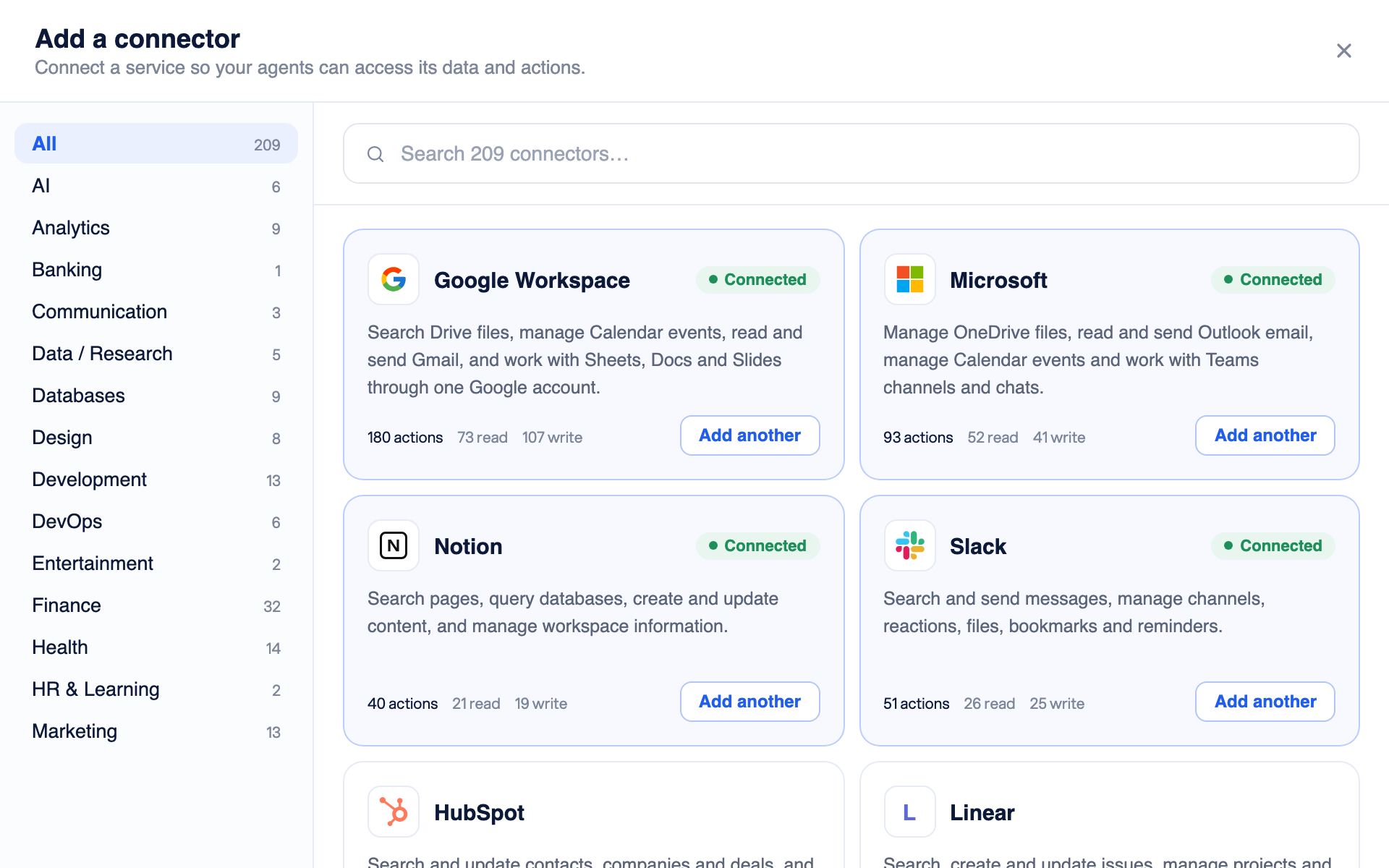Click the '180 actions' count text

(405, 438)
